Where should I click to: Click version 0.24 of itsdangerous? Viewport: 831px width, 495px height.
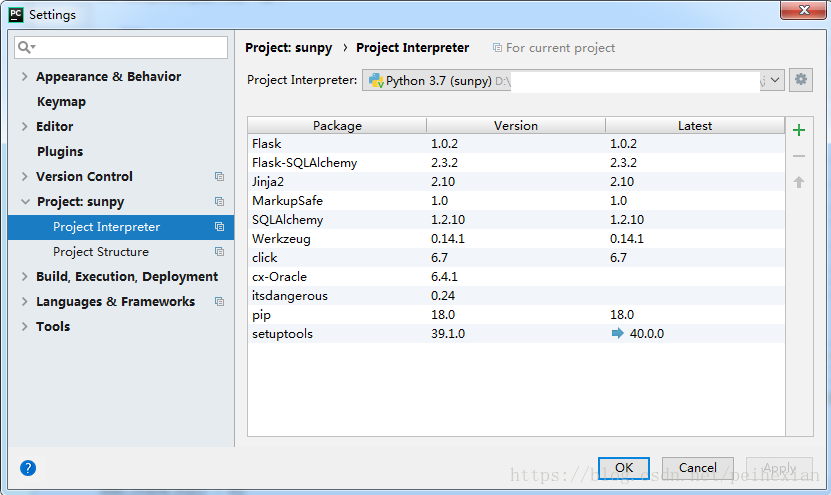tap(443, 296)
